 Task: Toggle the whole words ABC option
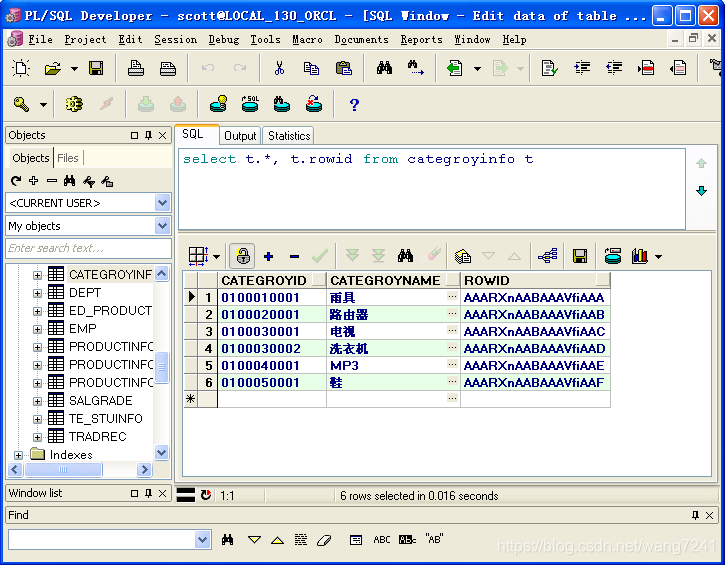[x=381, y=540]
